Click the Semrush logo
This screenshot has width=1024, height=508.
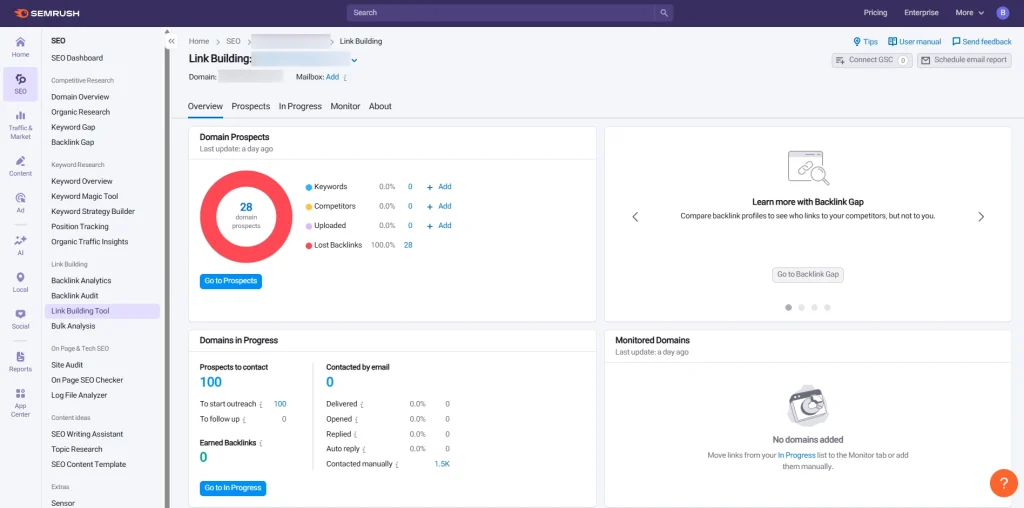point(46,13)
